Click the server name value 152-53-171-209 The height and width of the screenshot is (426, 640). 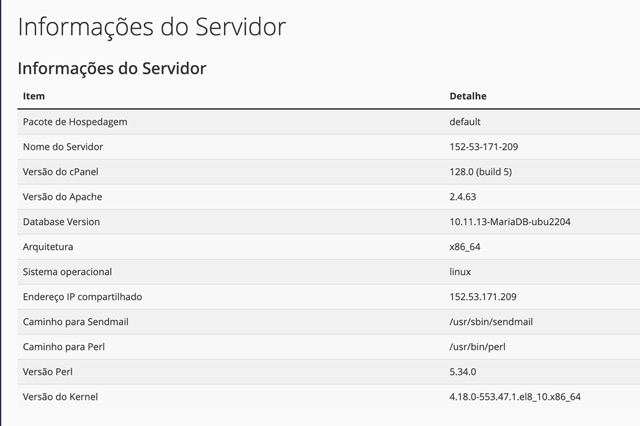pos(484,147)
